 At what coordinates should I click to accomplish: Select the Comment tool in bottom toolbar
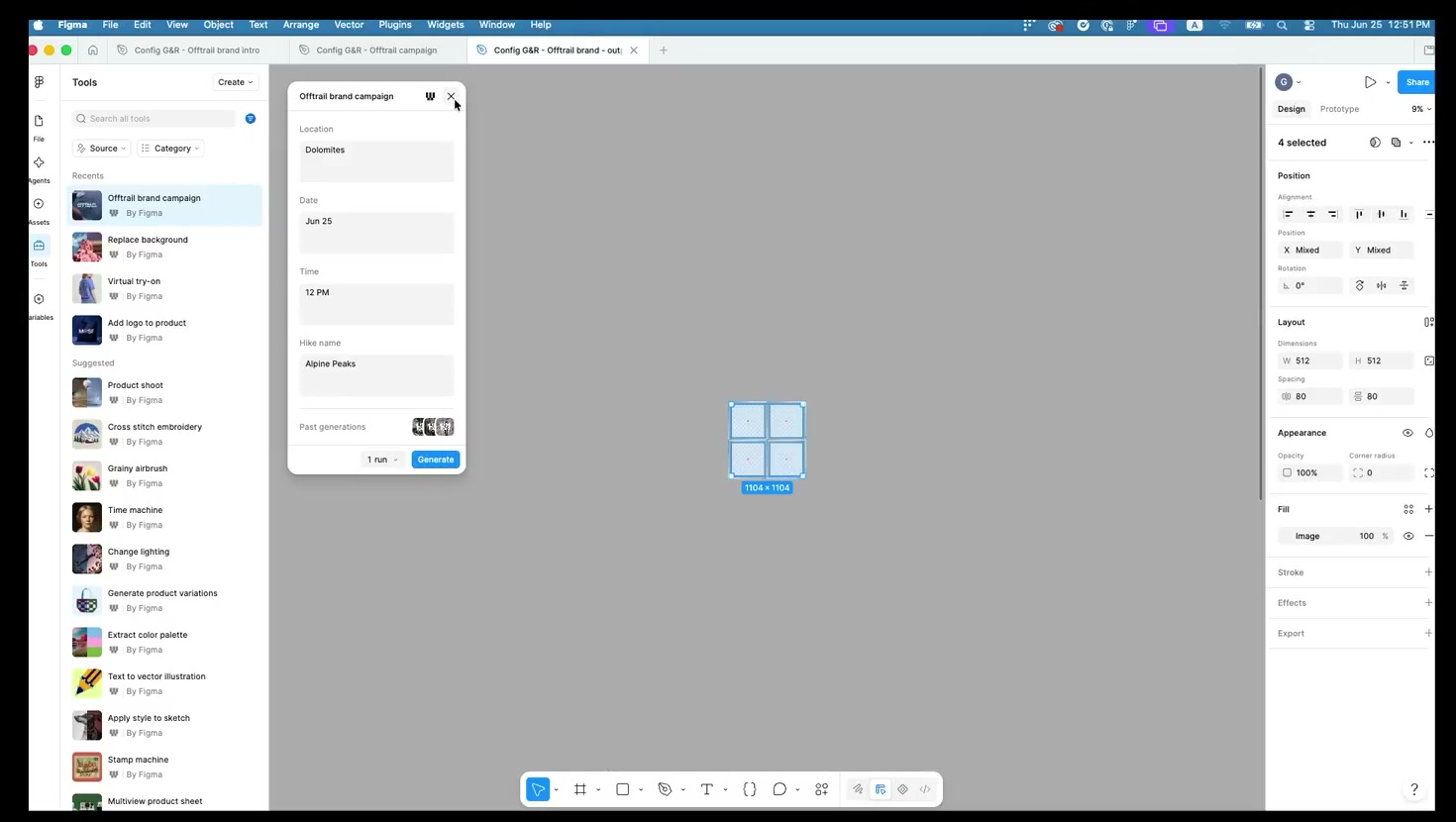click(780, 789)
